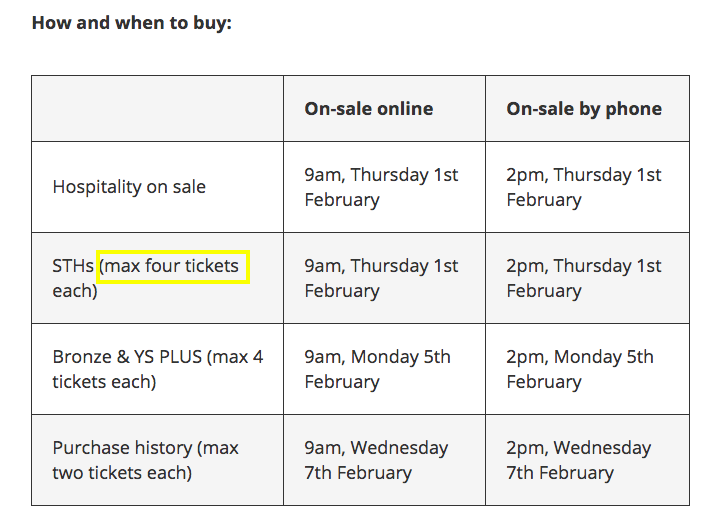Click the empty top-left header cell
715x525 pixels.
(157, 109)
